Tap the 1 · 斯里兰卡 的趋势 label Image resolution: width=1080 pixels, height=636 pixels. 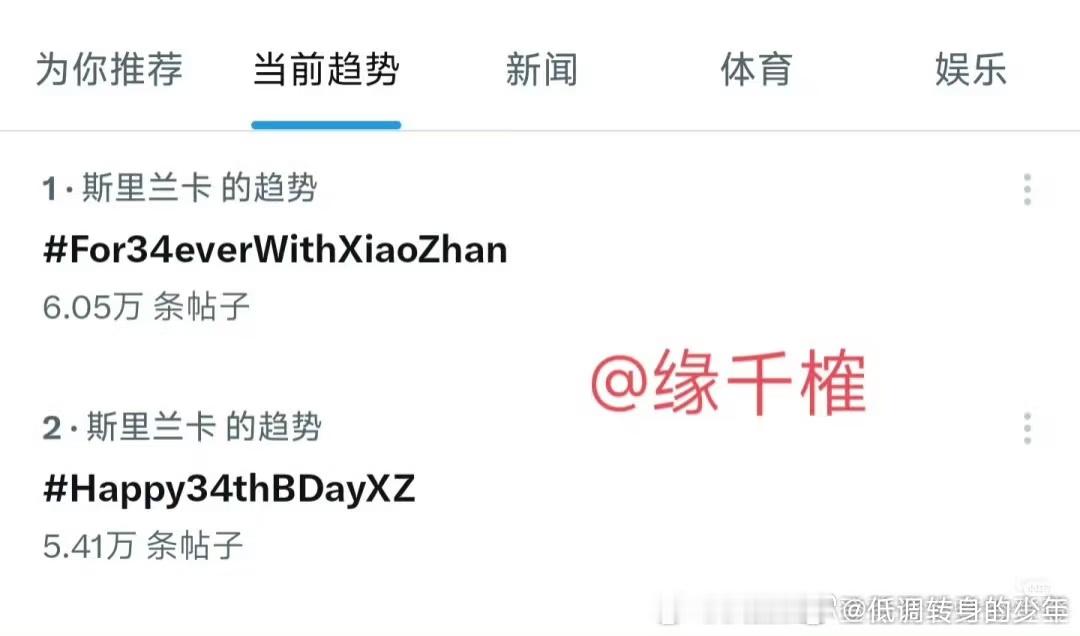(179, 188)
